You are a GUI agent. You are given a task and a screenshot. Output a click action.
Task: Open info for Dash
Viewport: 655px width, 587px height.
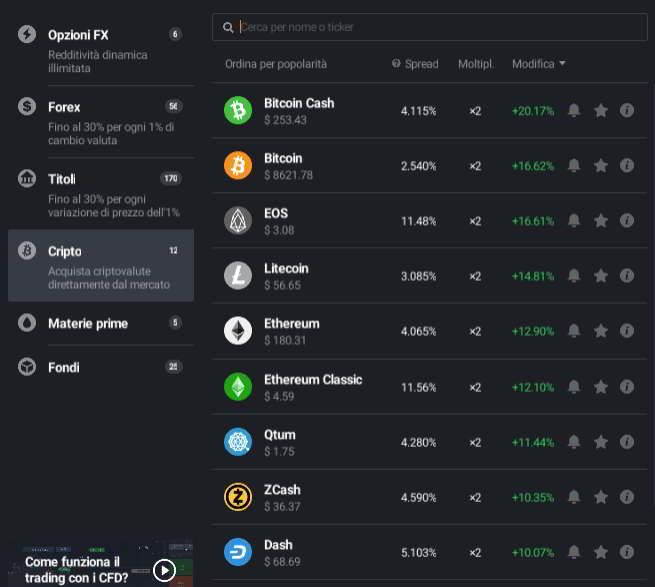coord(627,552)
